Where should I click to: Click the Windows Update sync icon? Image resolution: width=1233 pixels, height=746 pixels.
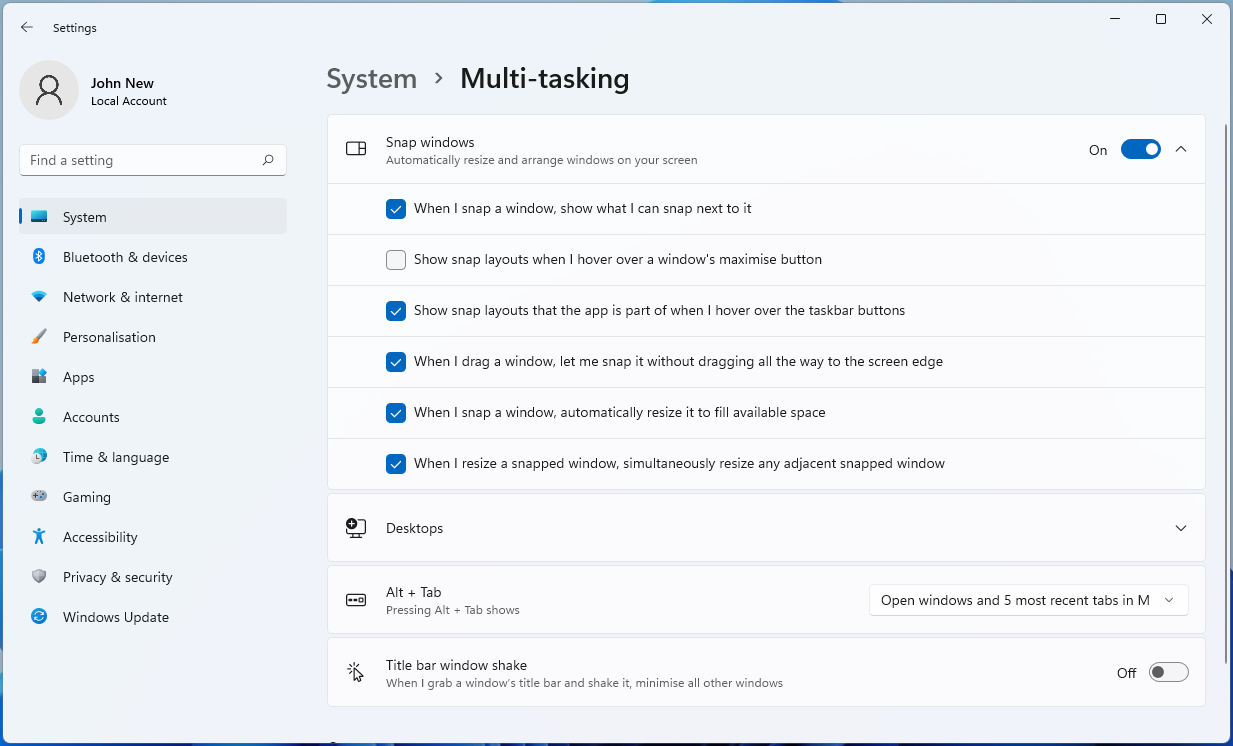click(39, 617)
